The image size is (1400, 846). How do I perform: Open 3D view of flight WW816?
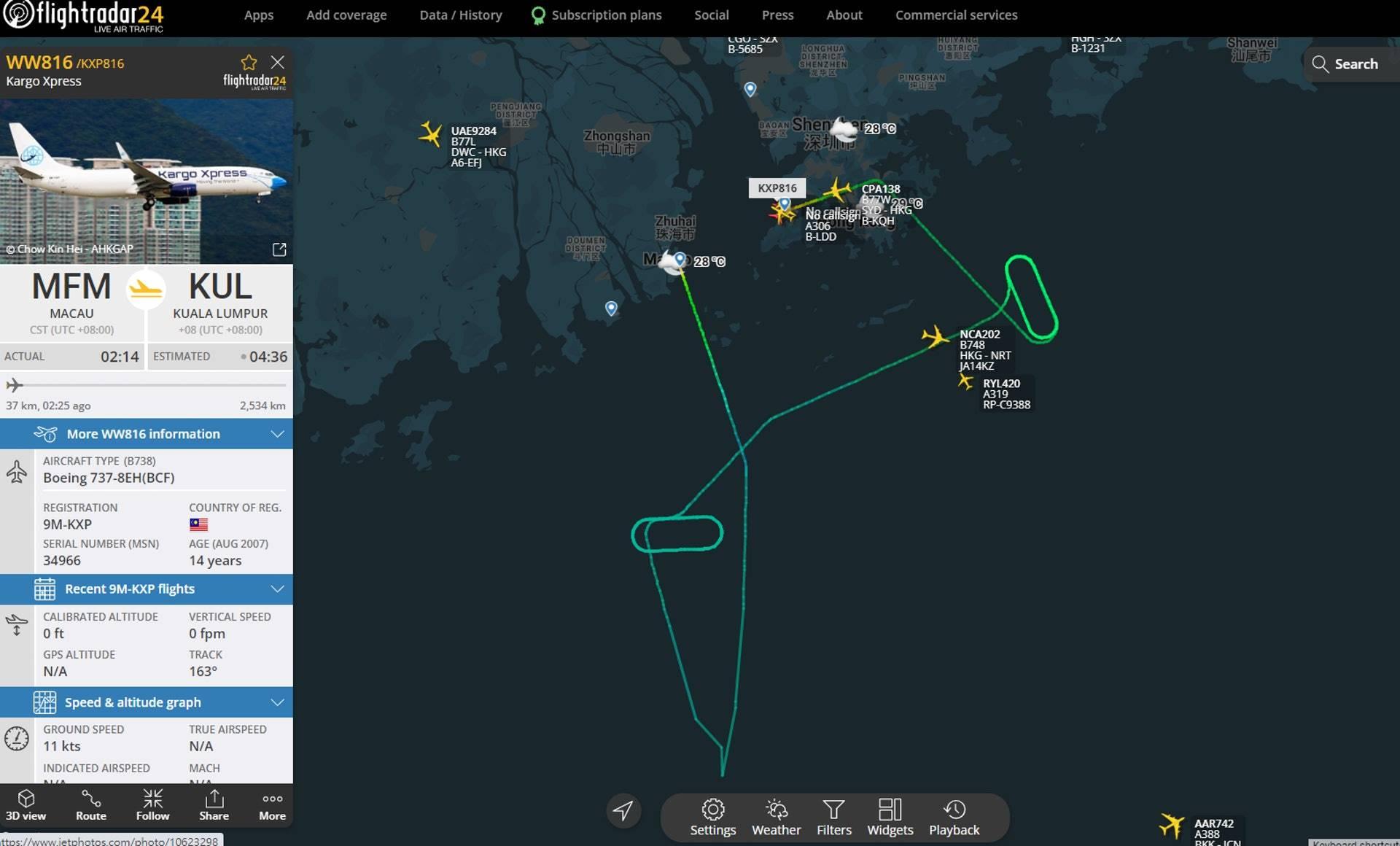click(x=26, y=805)
